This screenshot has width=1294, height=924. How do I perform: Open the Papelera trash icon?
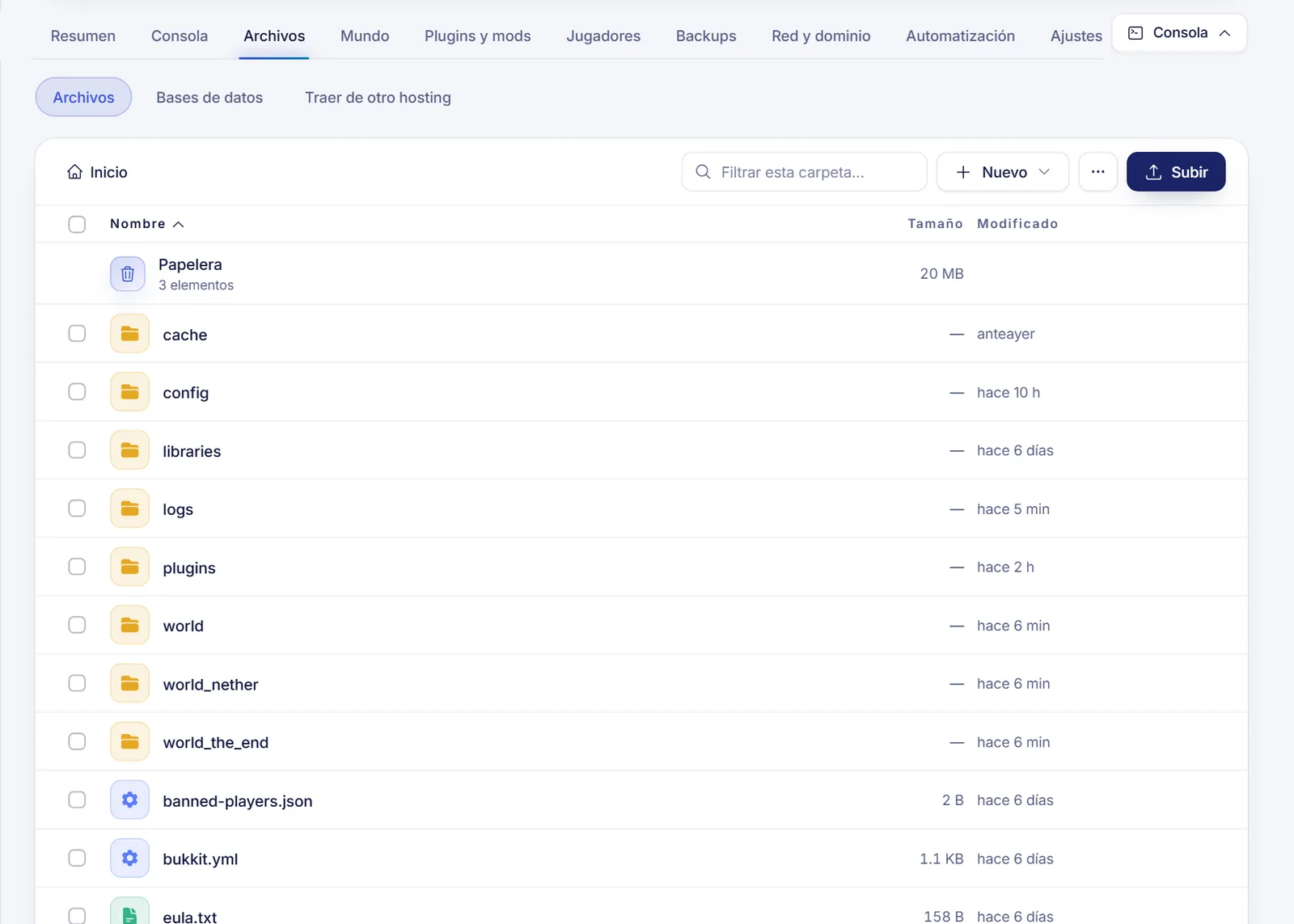(128, 274)
